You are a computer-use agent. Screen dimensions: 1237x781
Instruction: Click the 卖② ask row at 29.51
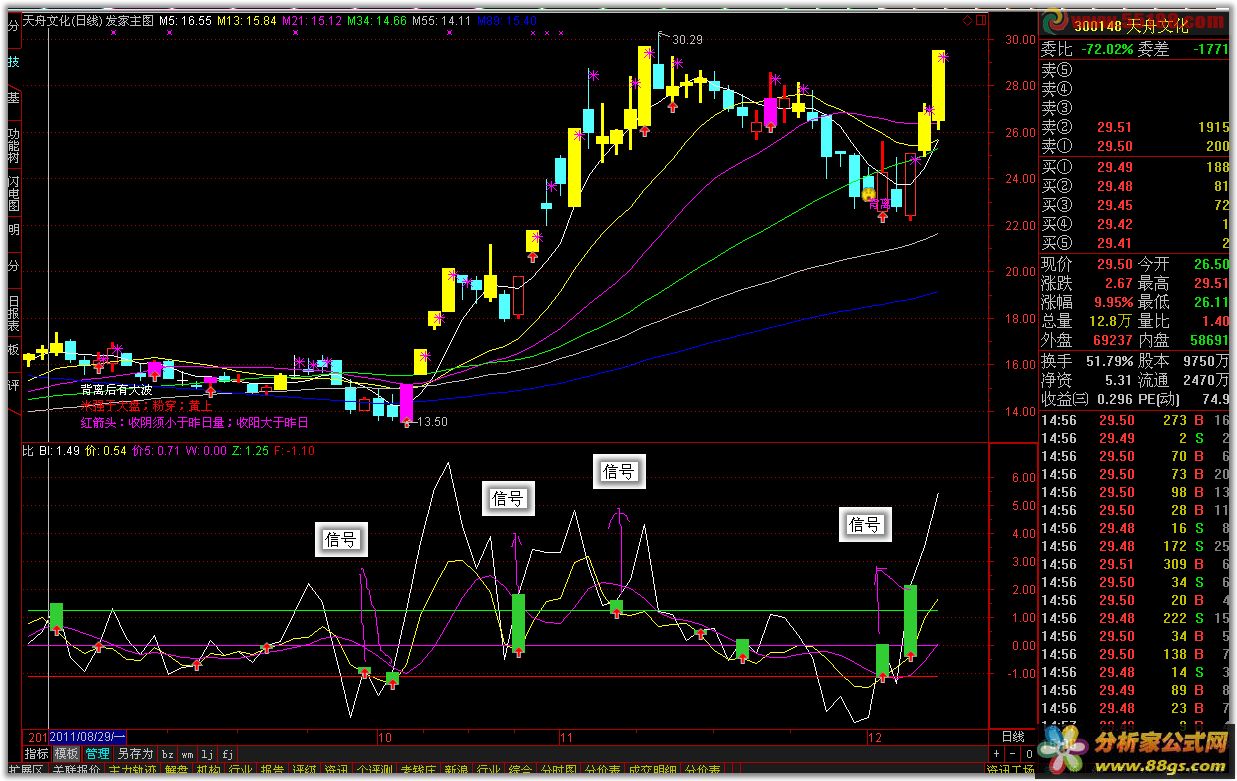[1135, 127]
